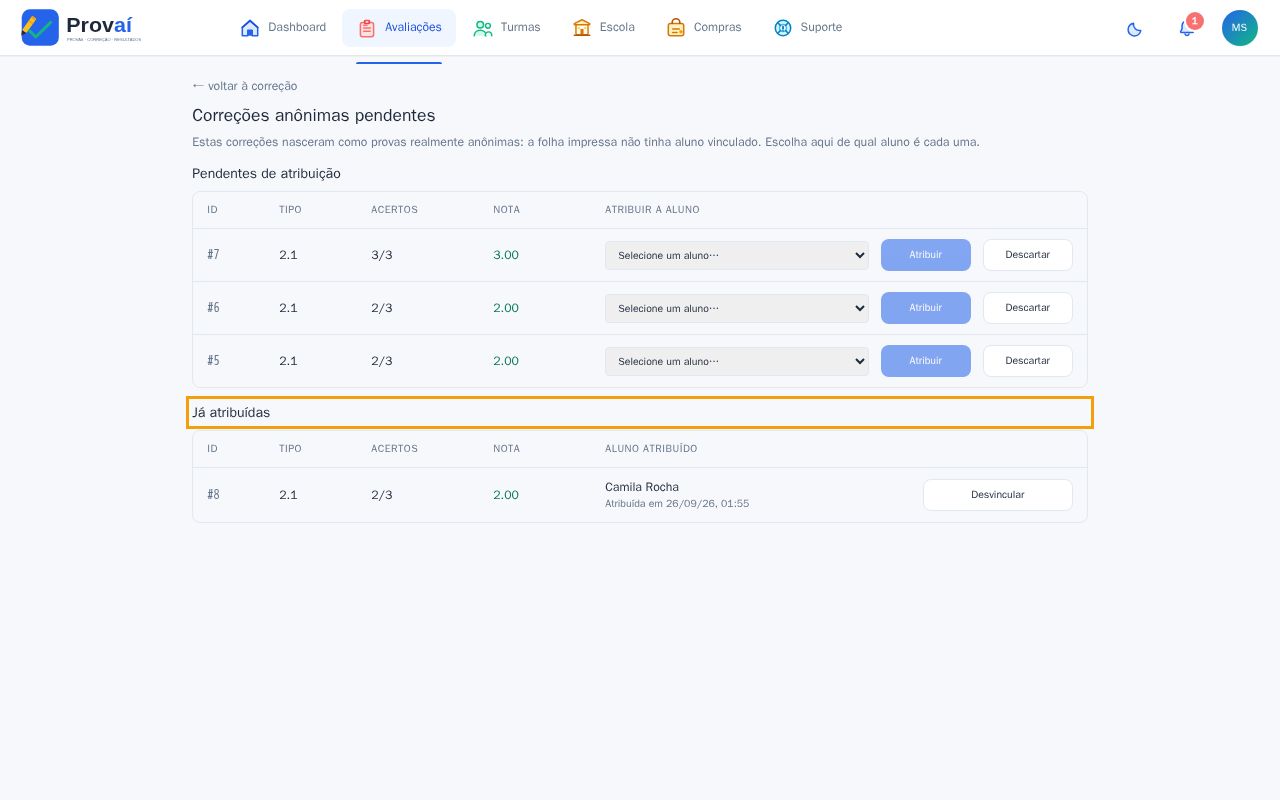Open Compras shopping bag icon
The width and height of the screenshot is (1280, 800).
pos(676,28)
